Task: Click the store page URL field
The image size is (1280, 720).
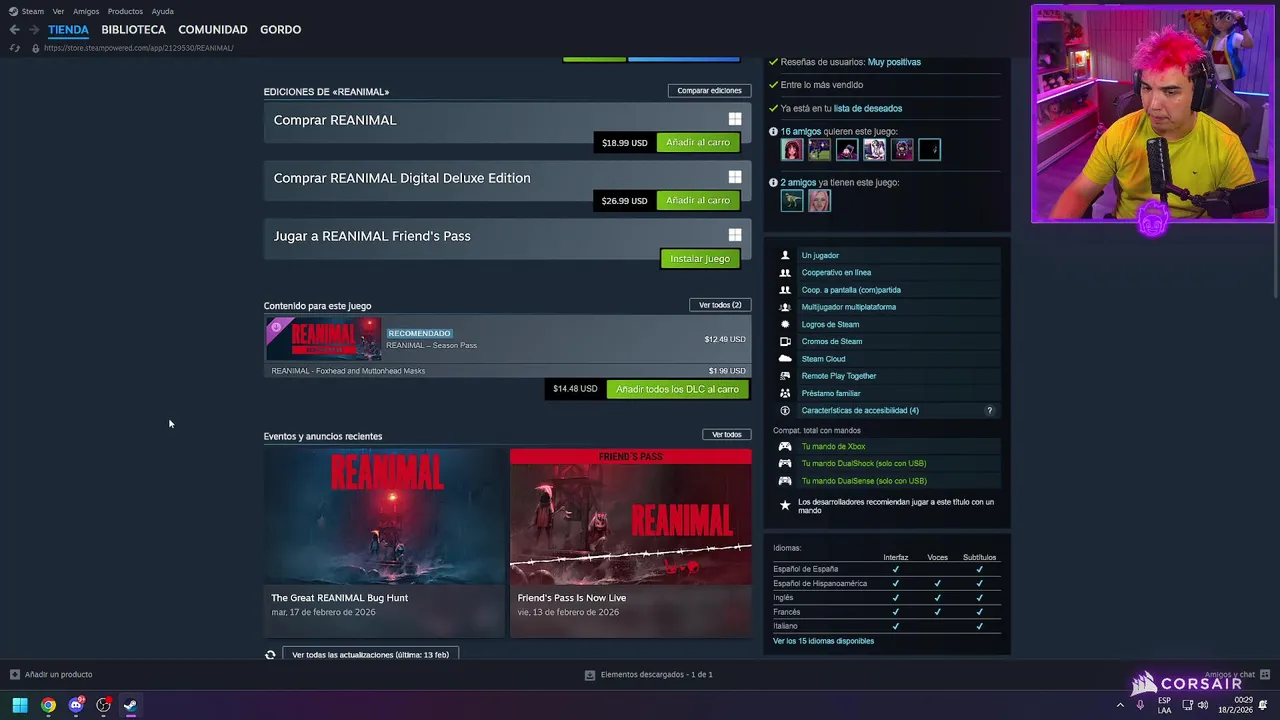Action: point(138,48)
